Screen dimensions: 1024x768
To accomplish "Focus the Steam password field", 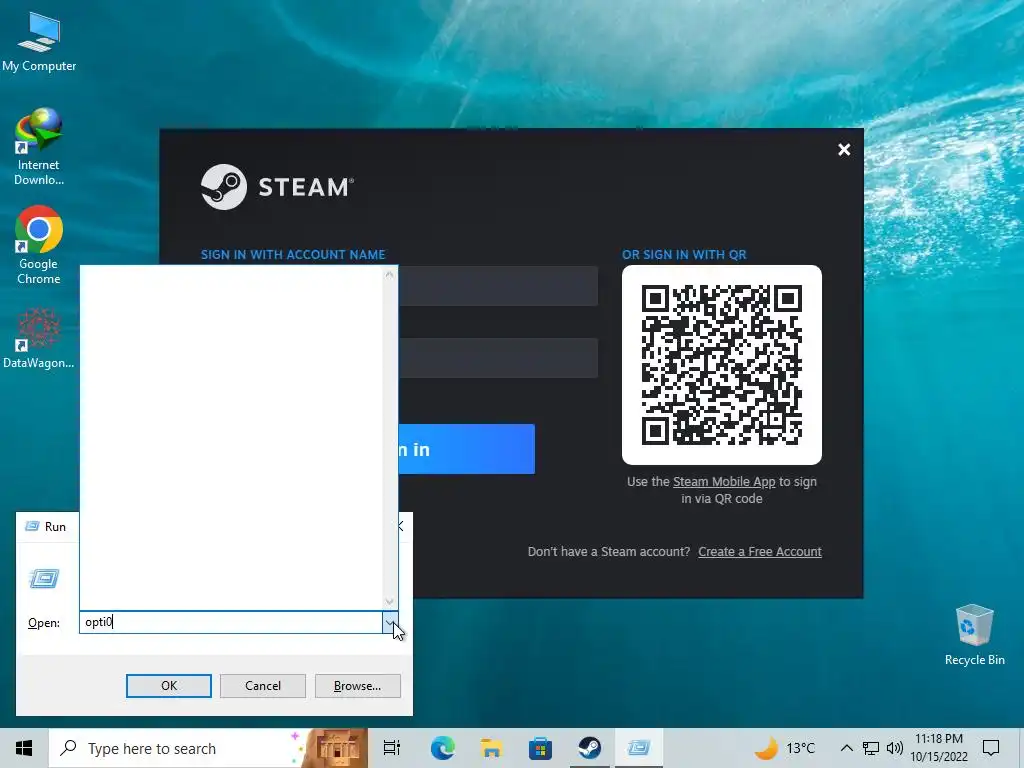I will pos(498,358).
